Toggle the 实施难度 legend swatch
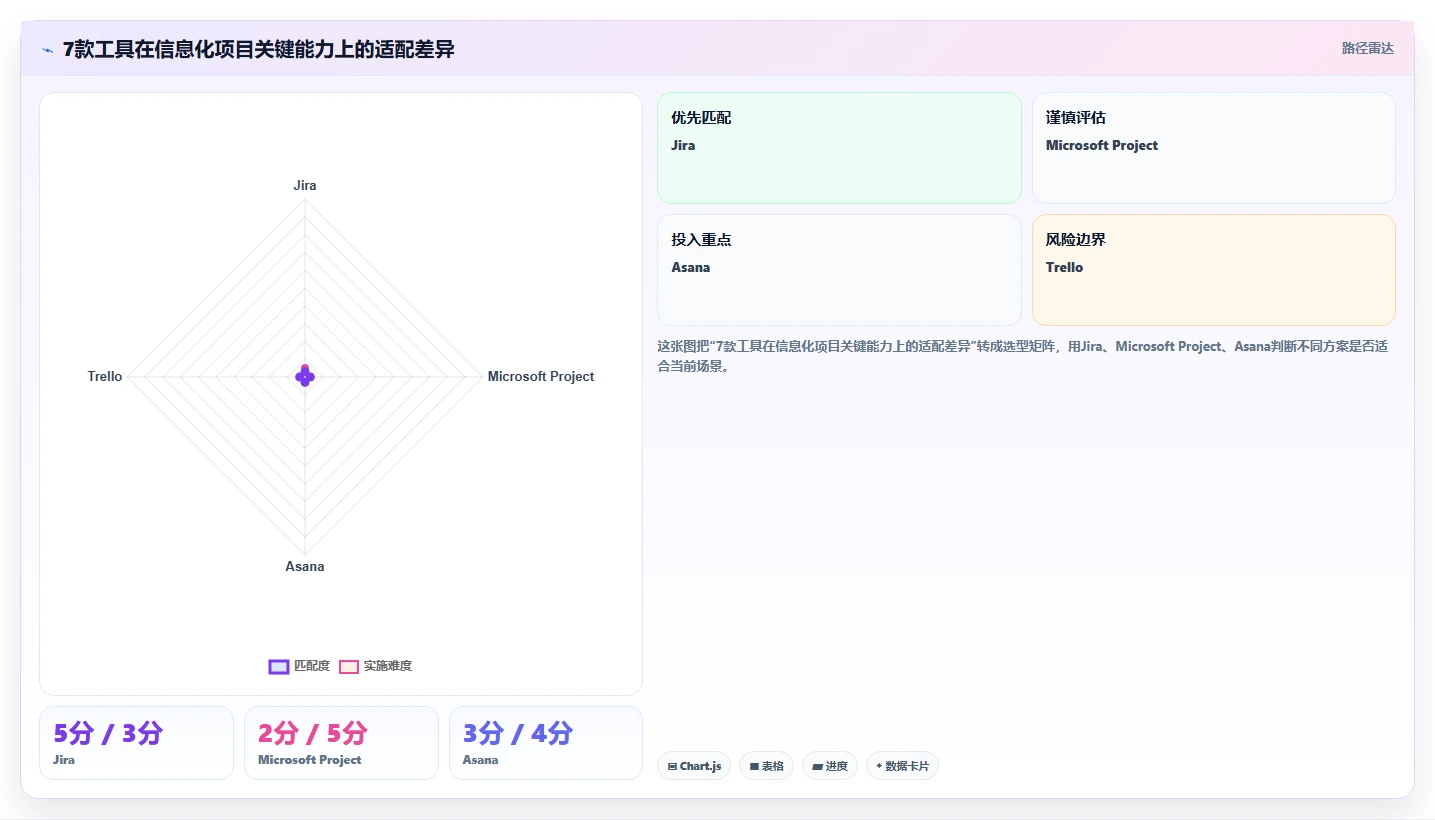This screenshot has height=820, width=1435. click(x=349, y=667)
